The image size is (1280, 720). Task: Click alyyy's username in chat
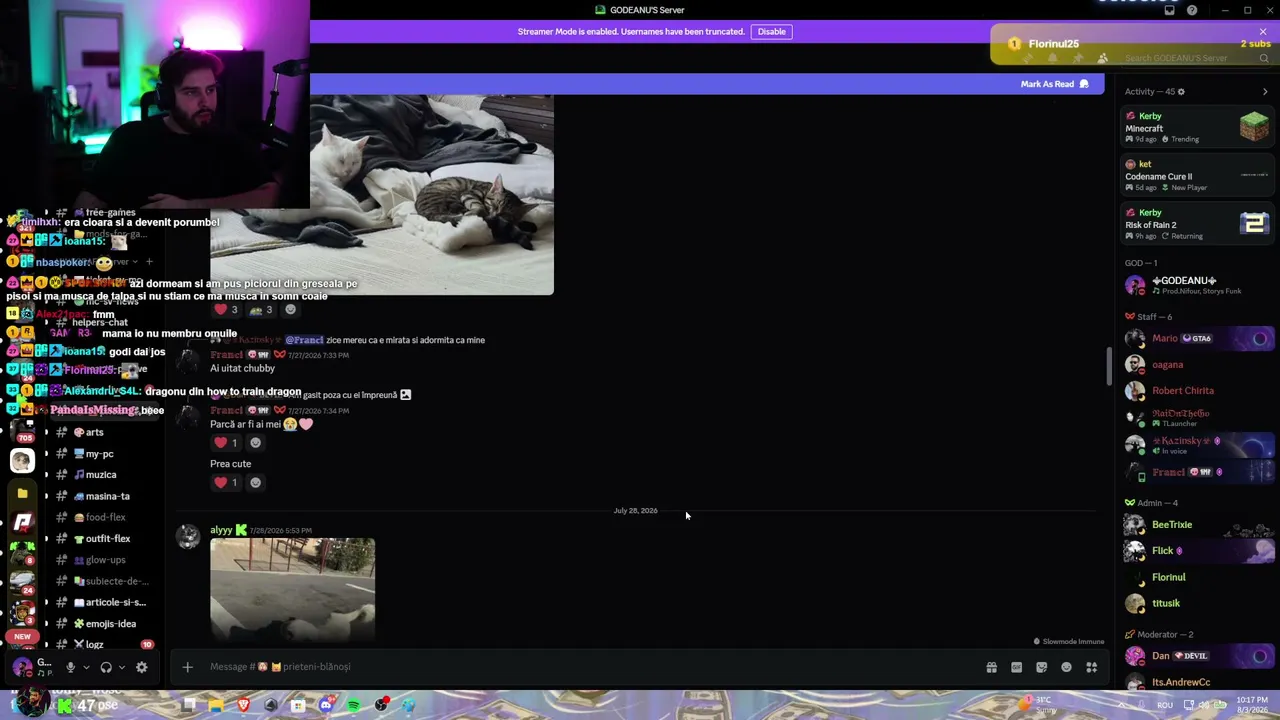pyautogui.click(x=221, y=530)
